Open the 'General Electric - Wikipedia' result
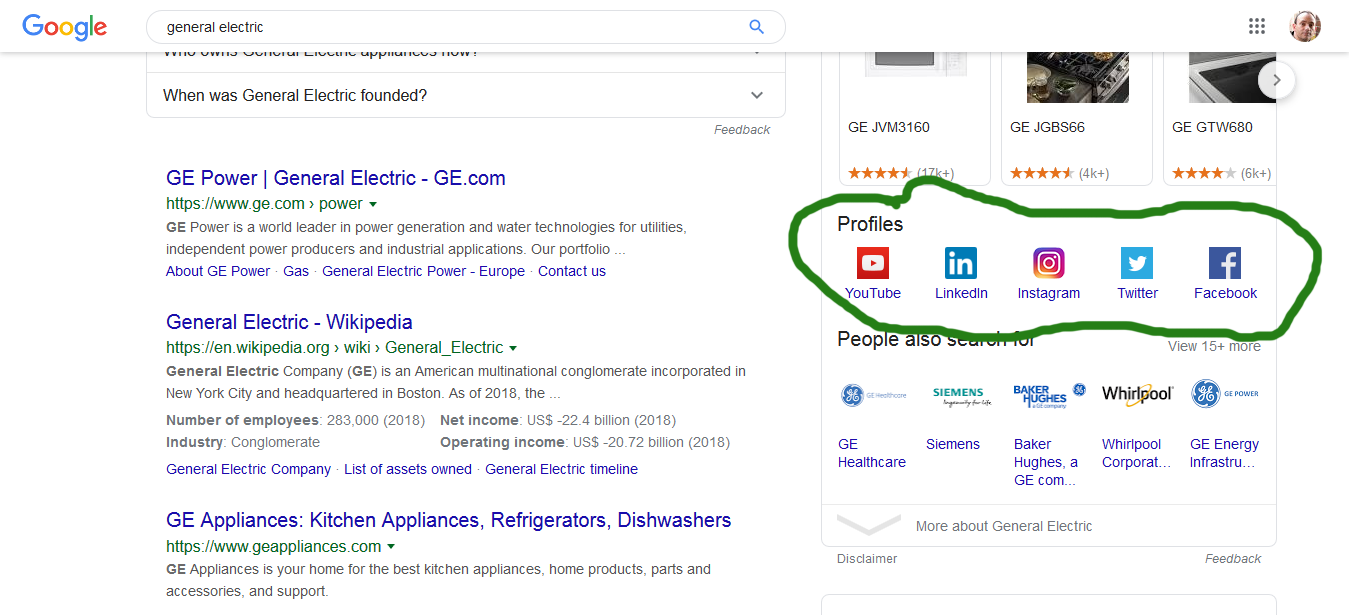The width and height of the screenshot is (1349, 615). coord(289,322)
